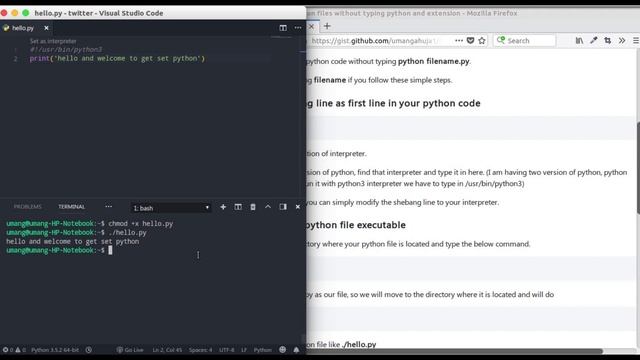
Task: Click red close button of VS Code window
Action: tap(4, 13)
